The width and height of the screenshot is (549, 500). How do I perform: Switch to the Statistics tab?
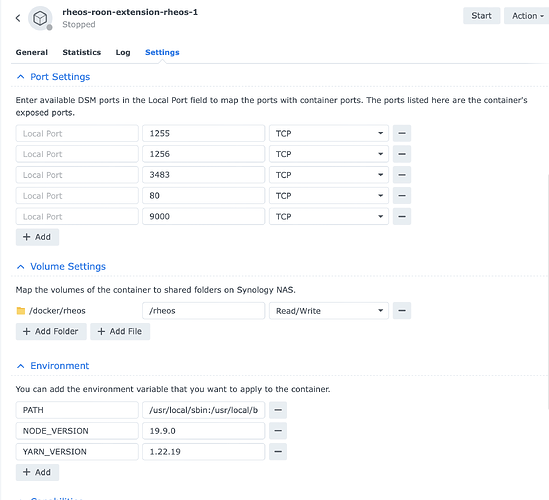(x=82, y=53)
